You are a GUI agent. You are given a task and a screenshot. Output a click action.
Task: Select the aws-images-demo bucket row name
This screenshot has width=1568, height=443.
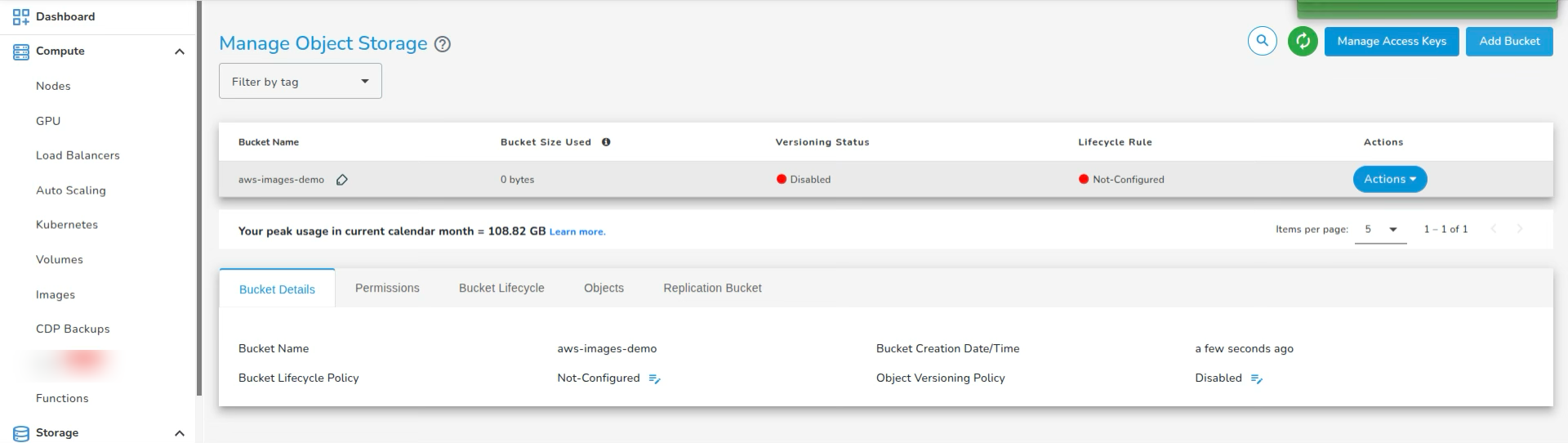281,180
